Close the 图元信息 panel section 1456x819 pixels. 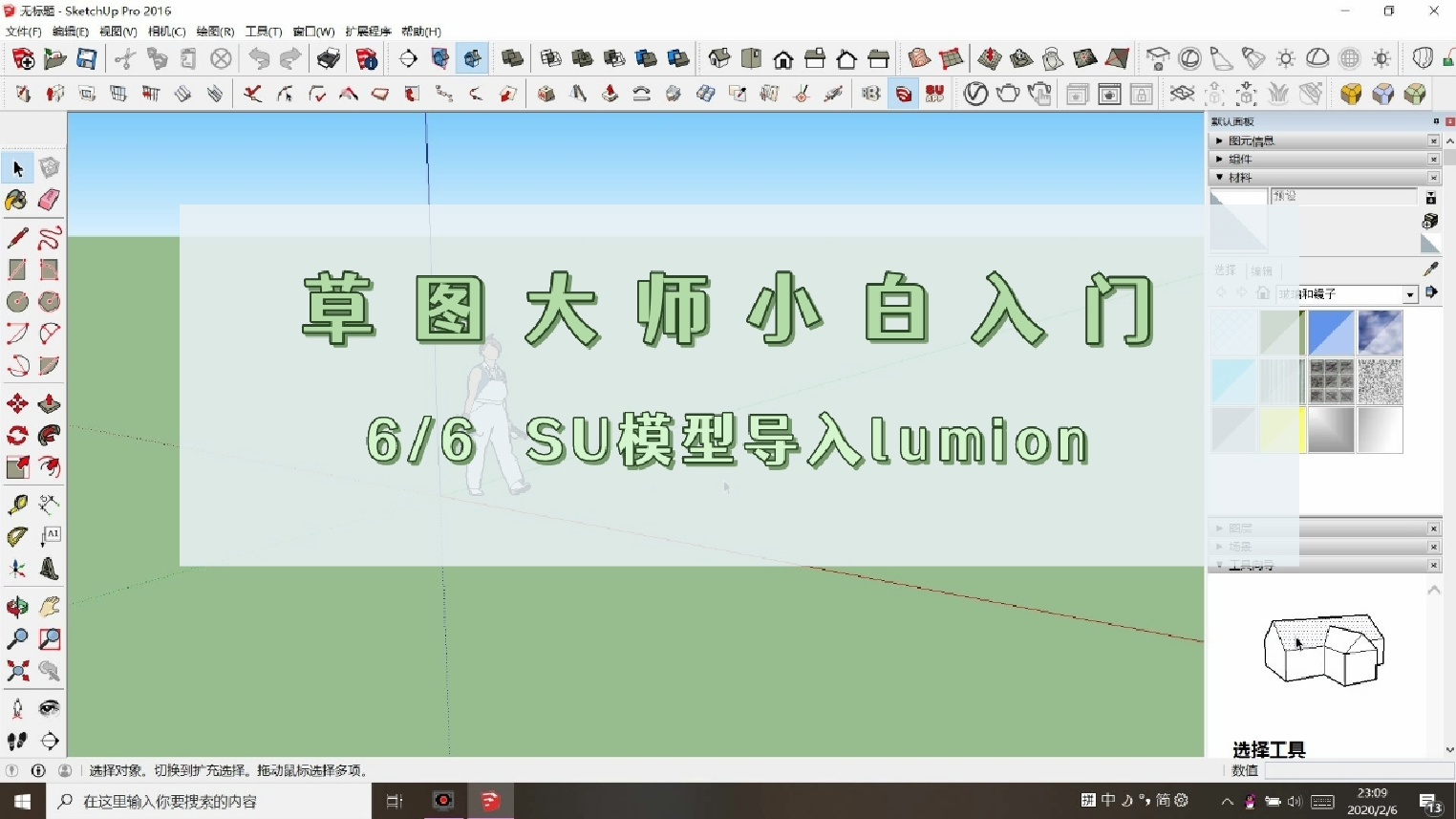click(x=1433, y=140)
